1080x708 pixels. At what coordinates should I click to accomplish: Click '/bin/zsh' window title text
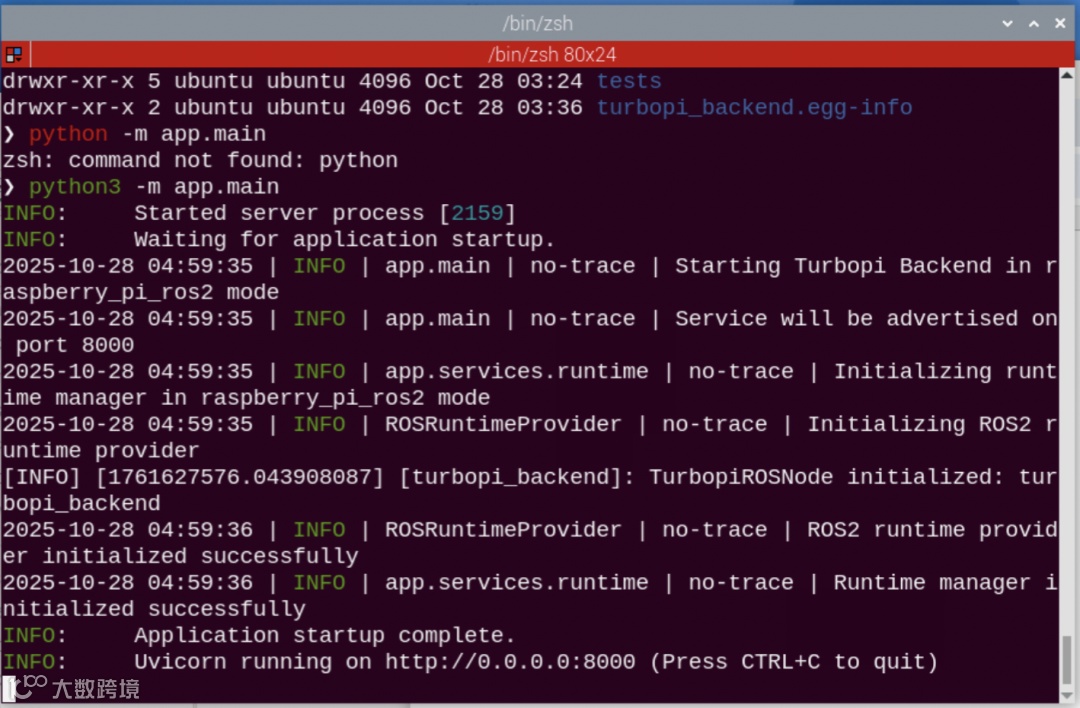pos(537,23)
